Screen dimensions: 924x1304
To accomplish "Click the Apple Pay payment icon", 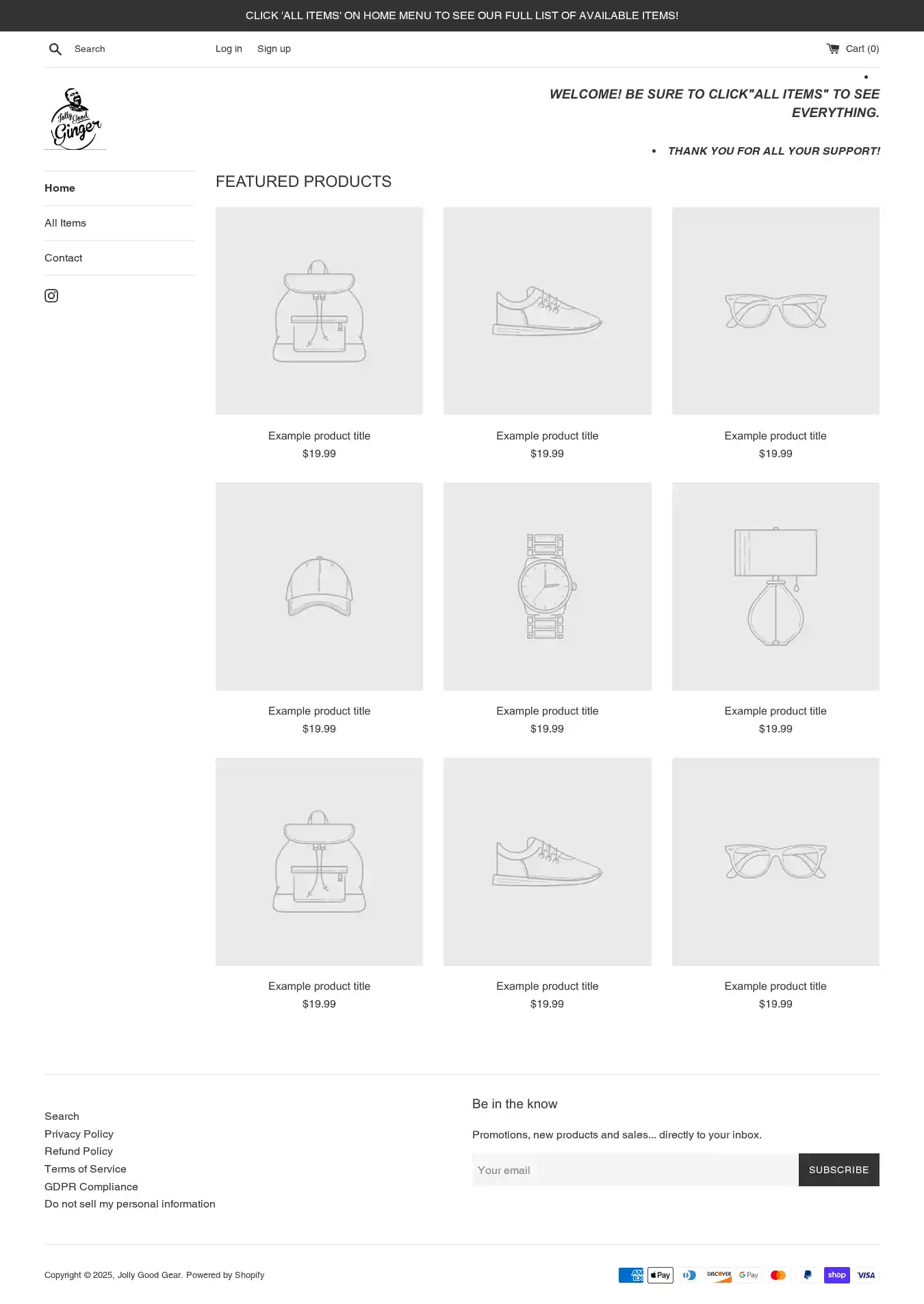I will pos(660,1275).
